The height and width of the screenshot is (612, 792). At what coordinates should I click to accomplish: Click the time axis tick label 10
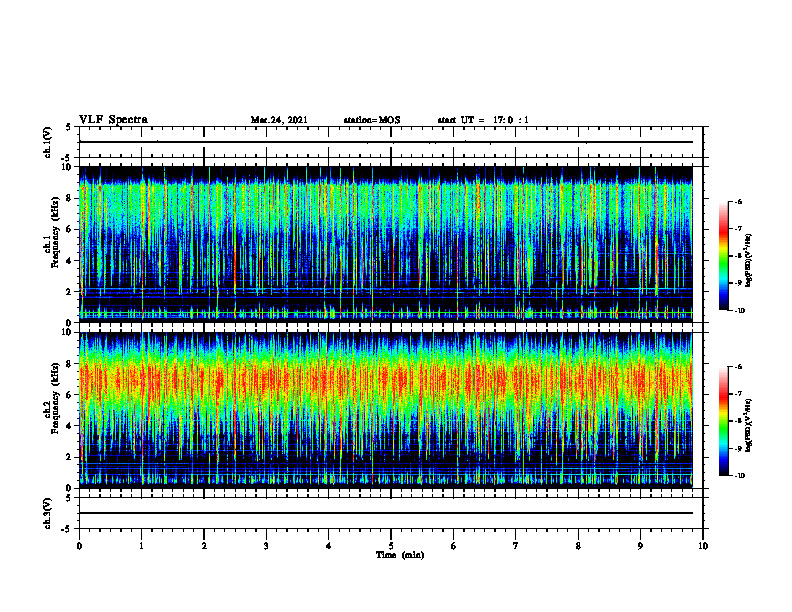tap(703, 546)
